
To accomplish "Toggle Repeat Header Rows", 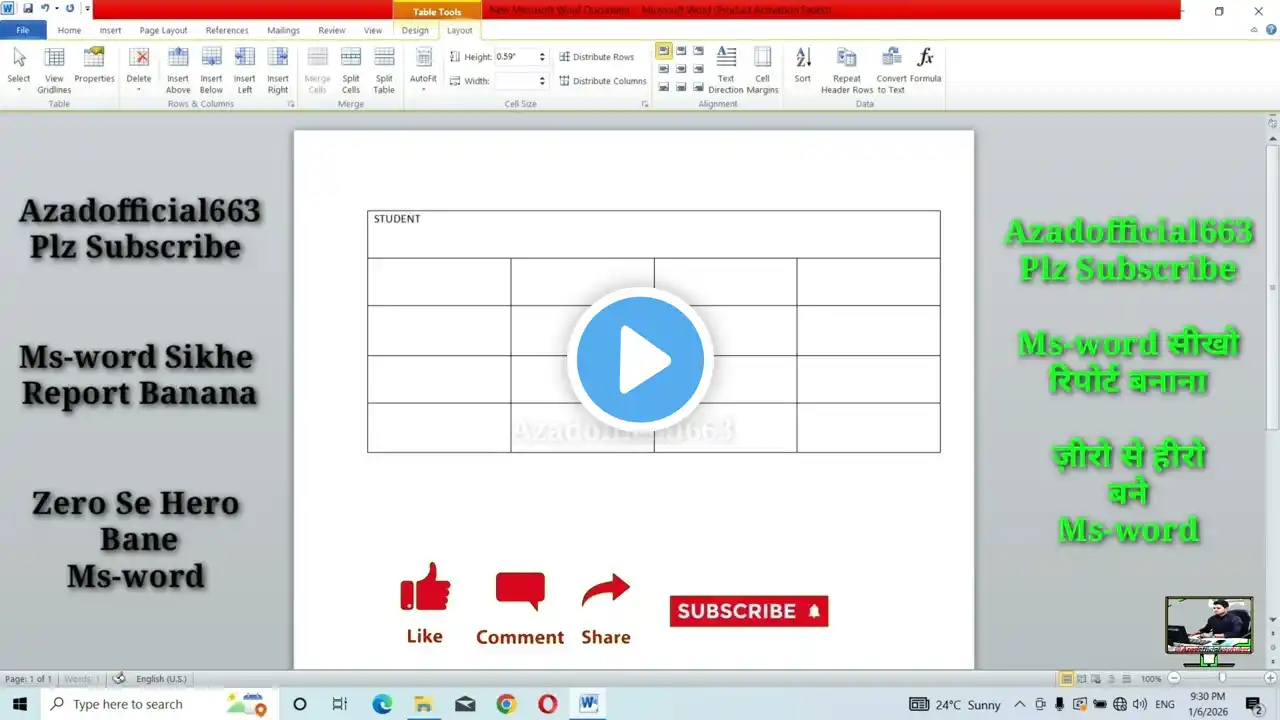I will tap(847, 70).
